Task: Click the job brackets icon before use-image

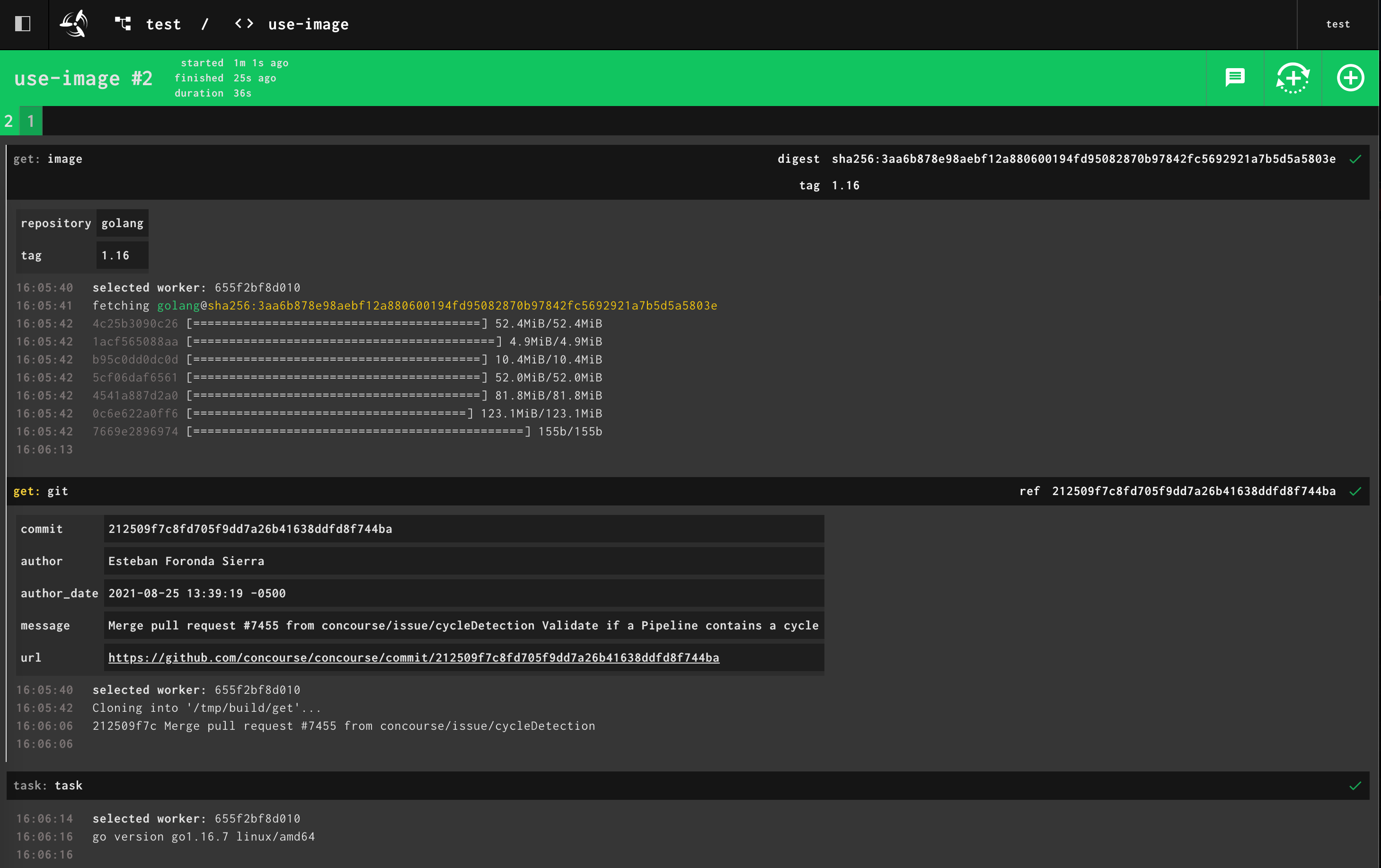Action: pyautogui.click(x=243, y=24)
